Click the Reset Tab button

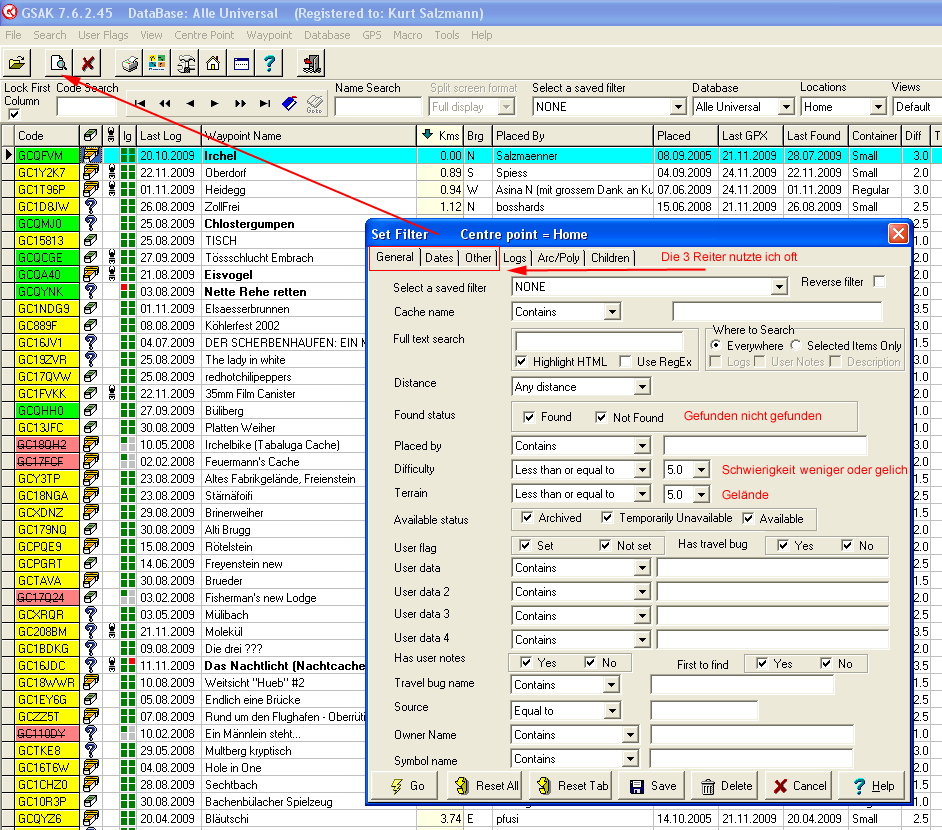click(x=573, y=786)
